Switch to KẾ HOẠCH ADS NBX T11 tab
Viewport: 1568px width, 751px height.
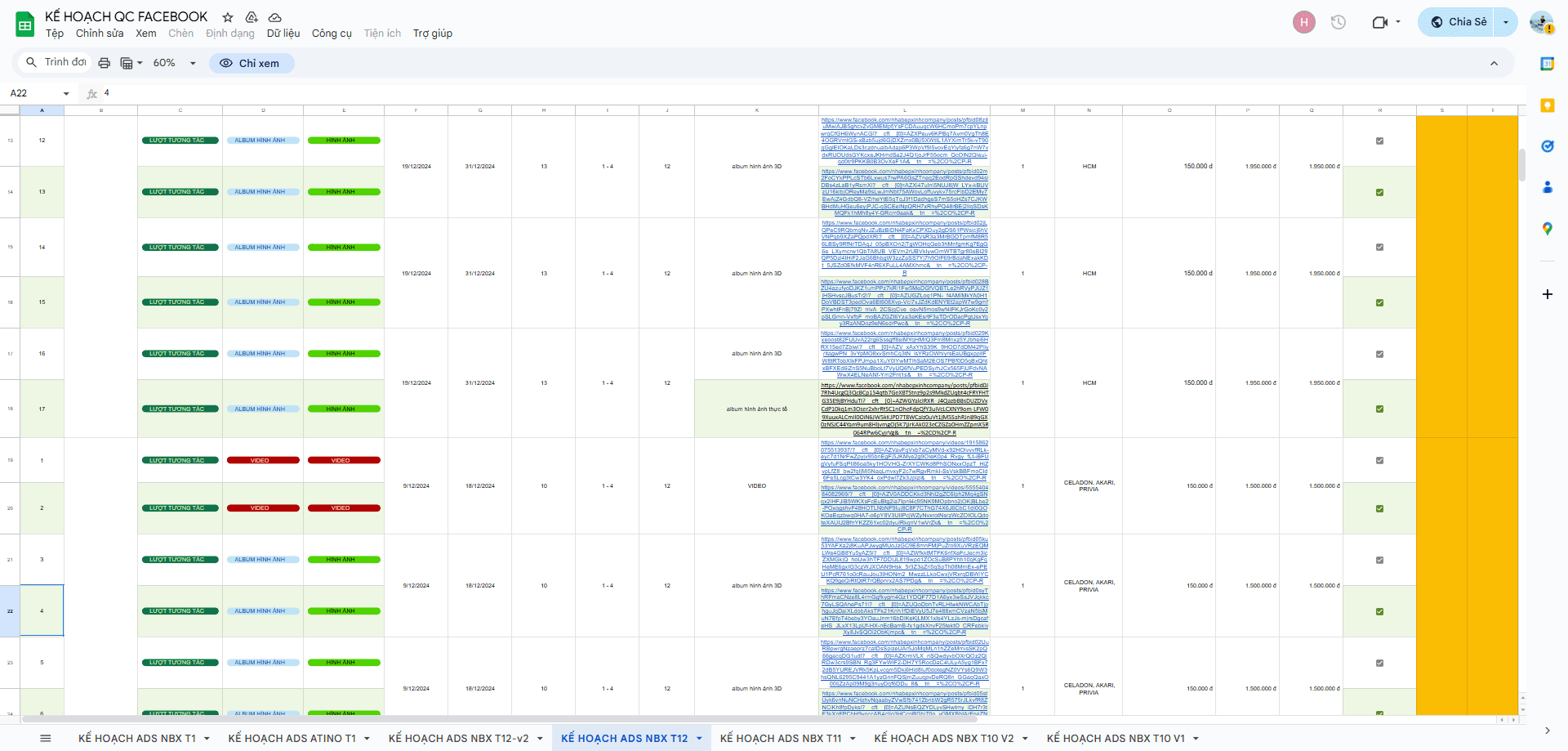click(780, 738)
